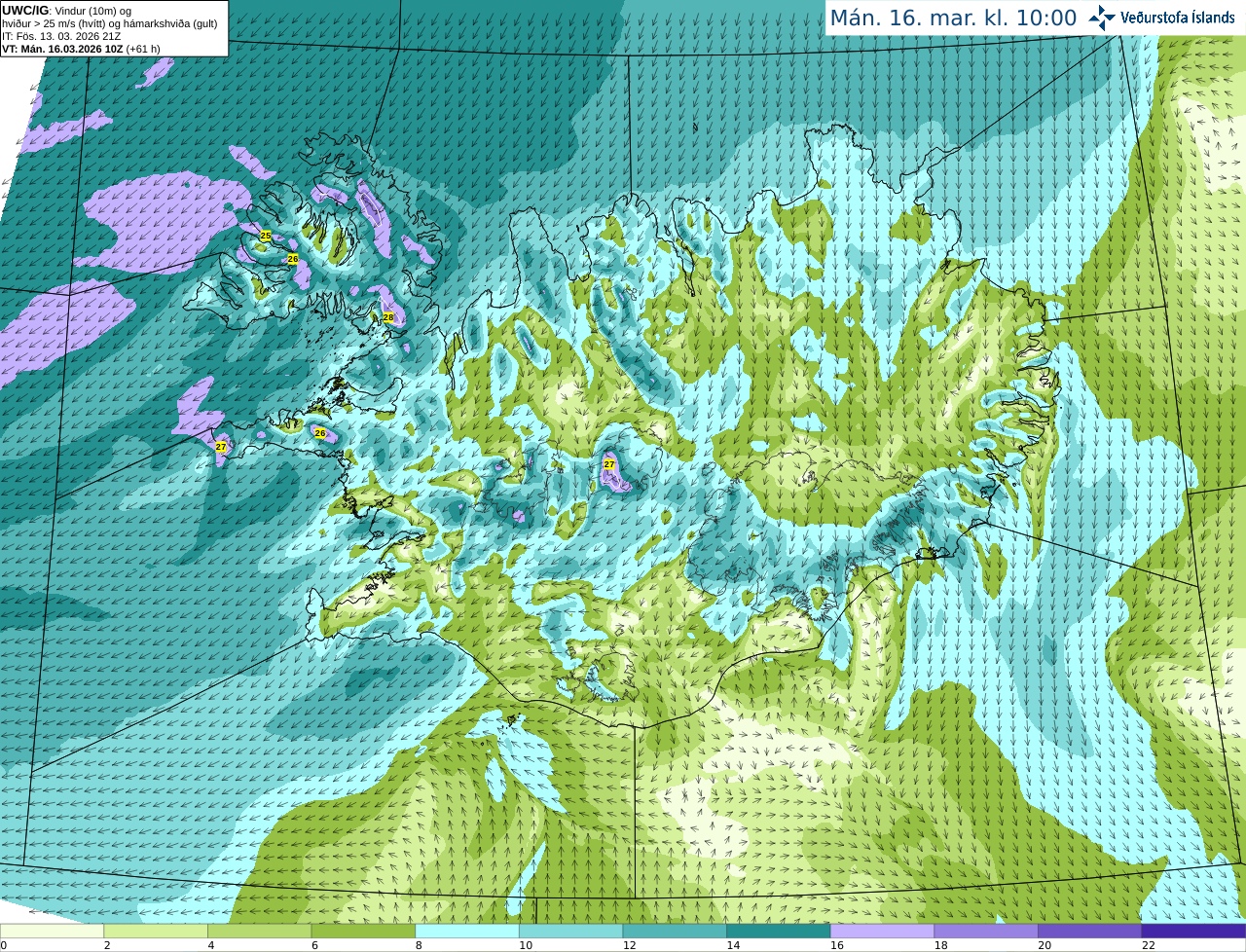1246x952 pixels.
Task: Pick the light teal 10–12 m/s swatch
Action: (570, 931)
